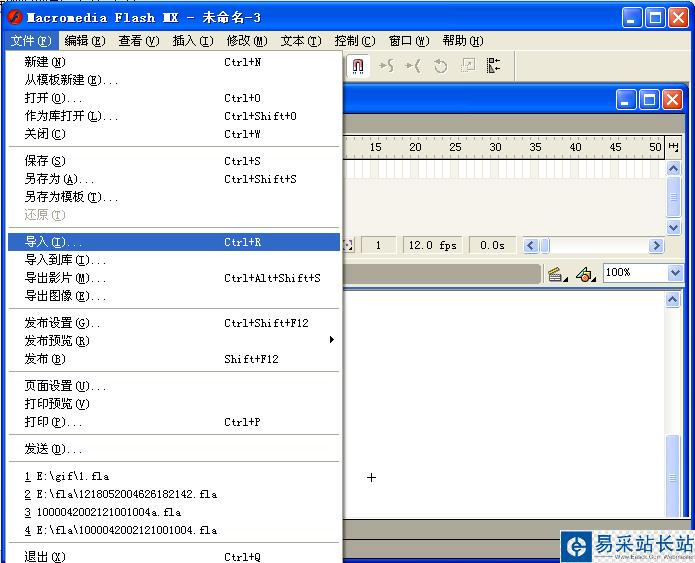This screenshot has width=695, height=563.
Task: Click the Rotate toolbar icon
Action: [440, 66]
